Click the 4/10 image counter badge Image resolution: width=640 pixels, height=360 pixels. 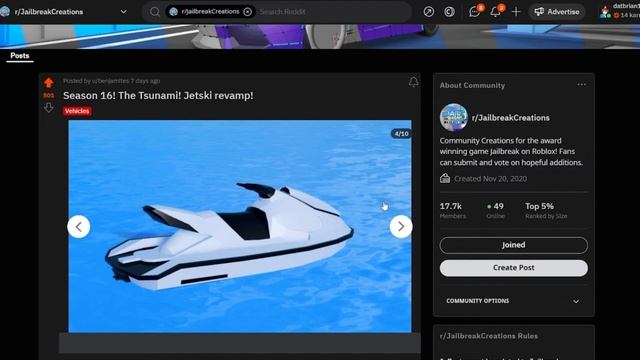[x=401, y=133]
